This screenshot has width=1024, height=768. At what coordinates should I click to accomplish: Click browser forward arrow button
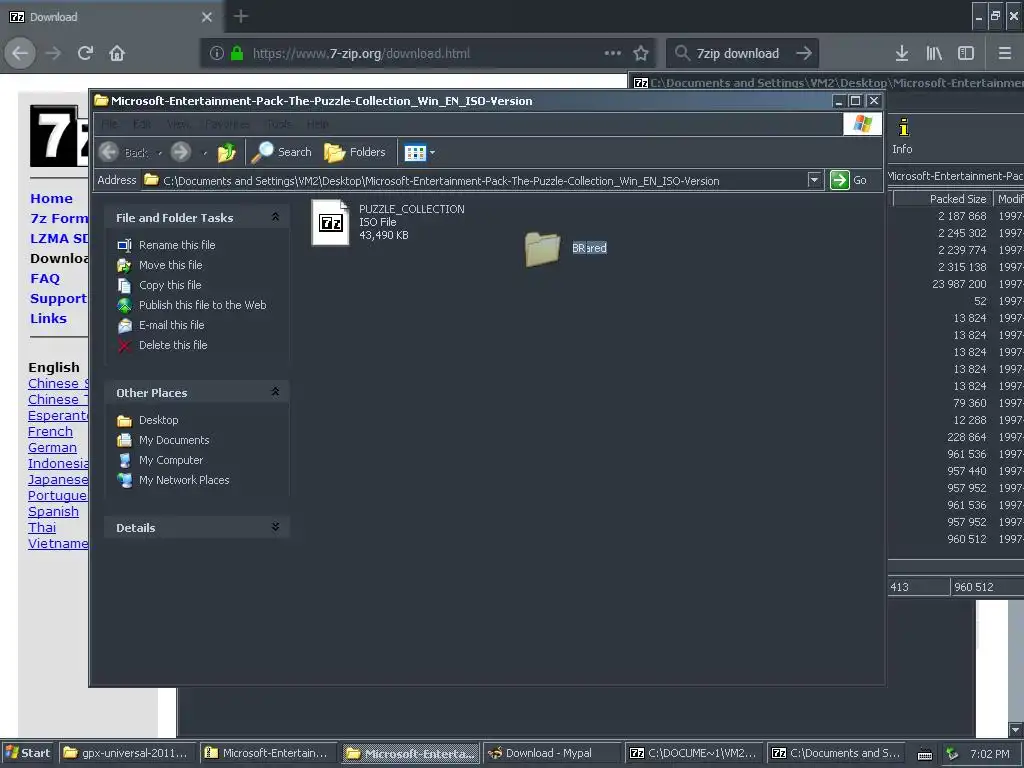tap(54, 54)
